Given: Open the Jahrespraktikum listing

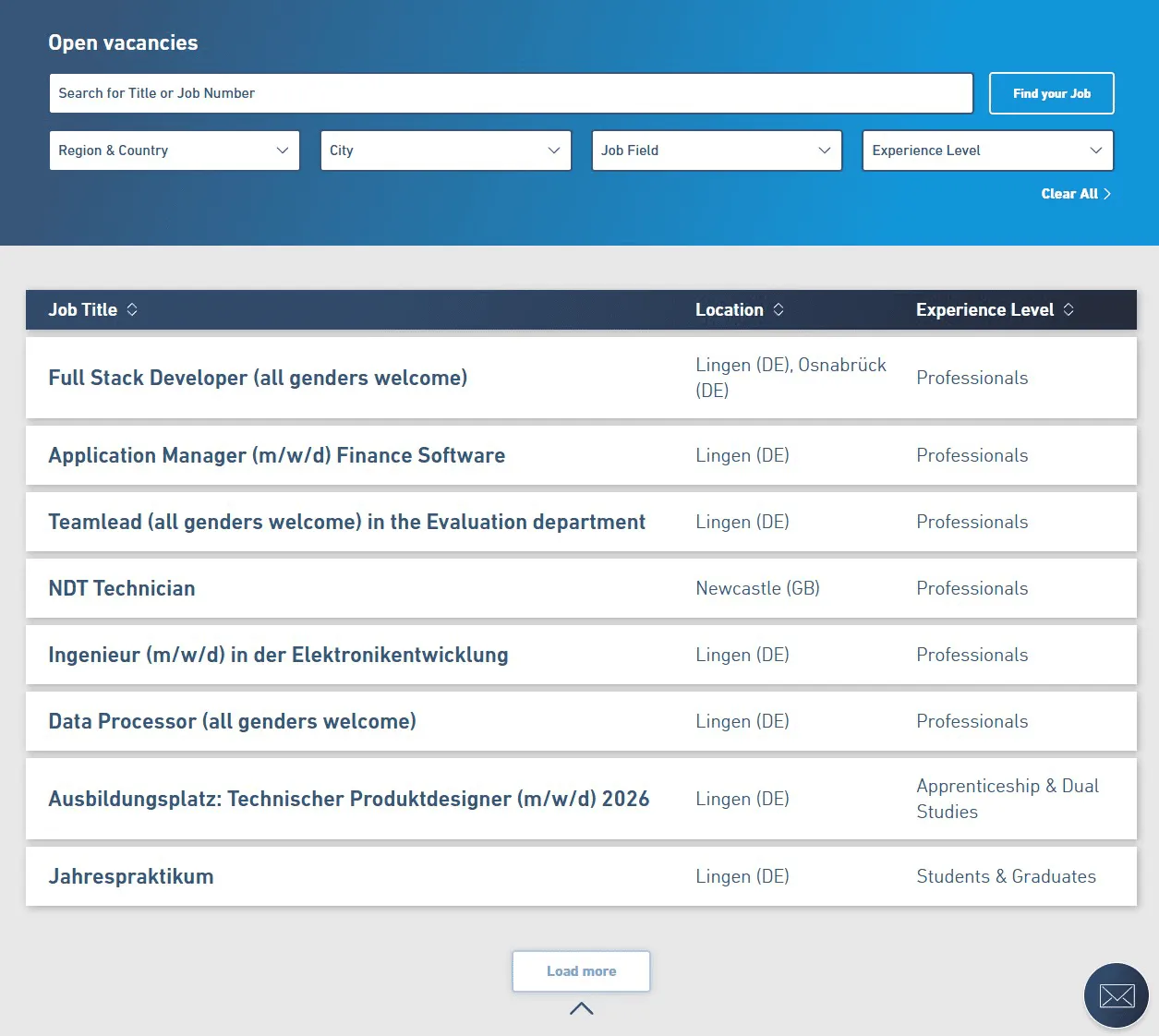Looking at the screenshot, I should coord(130,876).
